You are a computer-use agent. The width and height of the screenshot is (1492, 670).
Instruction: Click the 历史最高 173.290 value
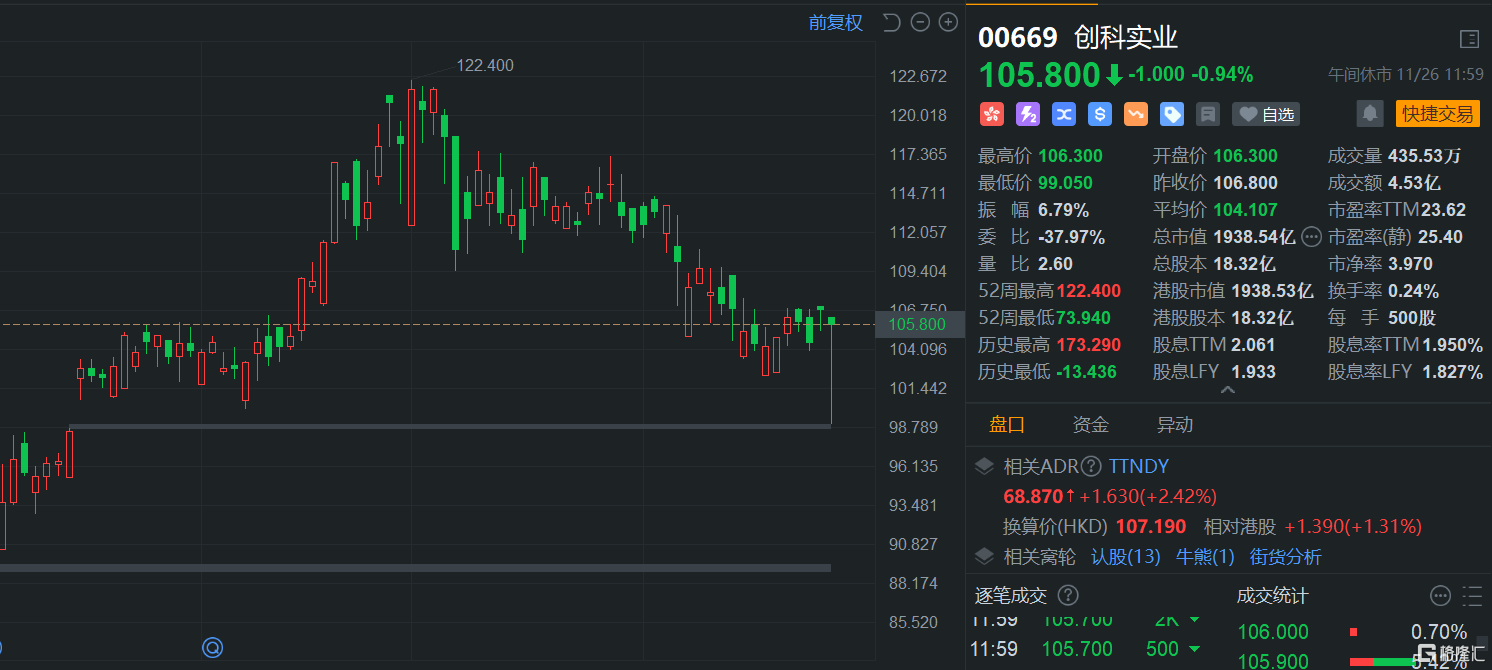point(1089,345)
